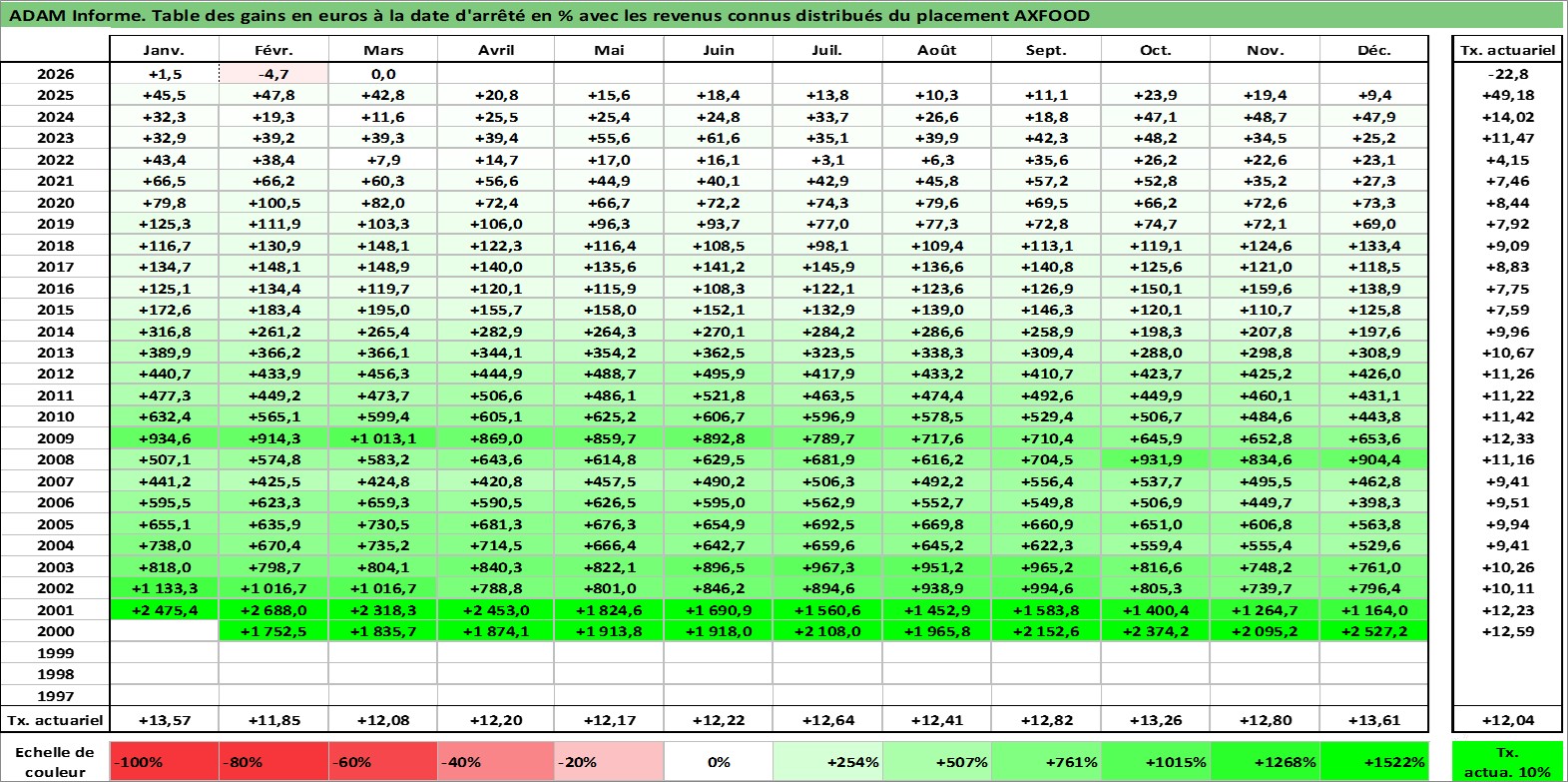Click the green 'Tx. actua. 10%' box
This screenshot has height=782, width=1568.
click(x=1508, y=762)
